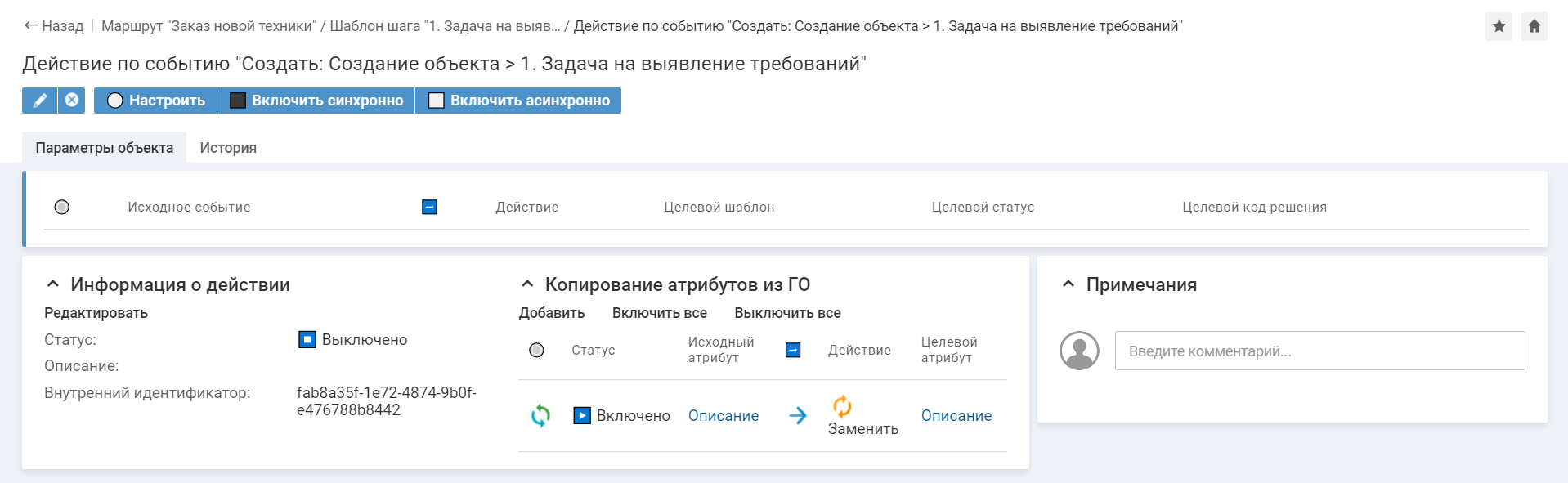The width and height of the screenshot is (1568, 483).
Task: Collapse 'Копирование атрибутов из ГО' section
Action: pos(528,284)
